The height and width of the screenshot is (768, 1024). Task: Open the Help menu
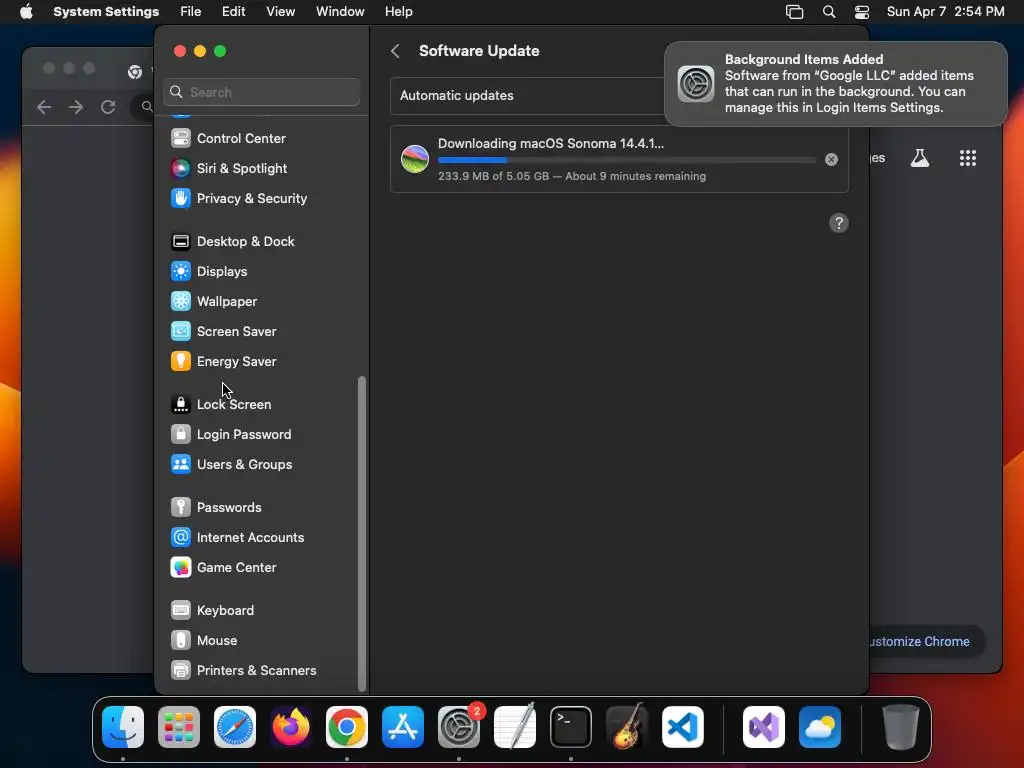[398, 12]
